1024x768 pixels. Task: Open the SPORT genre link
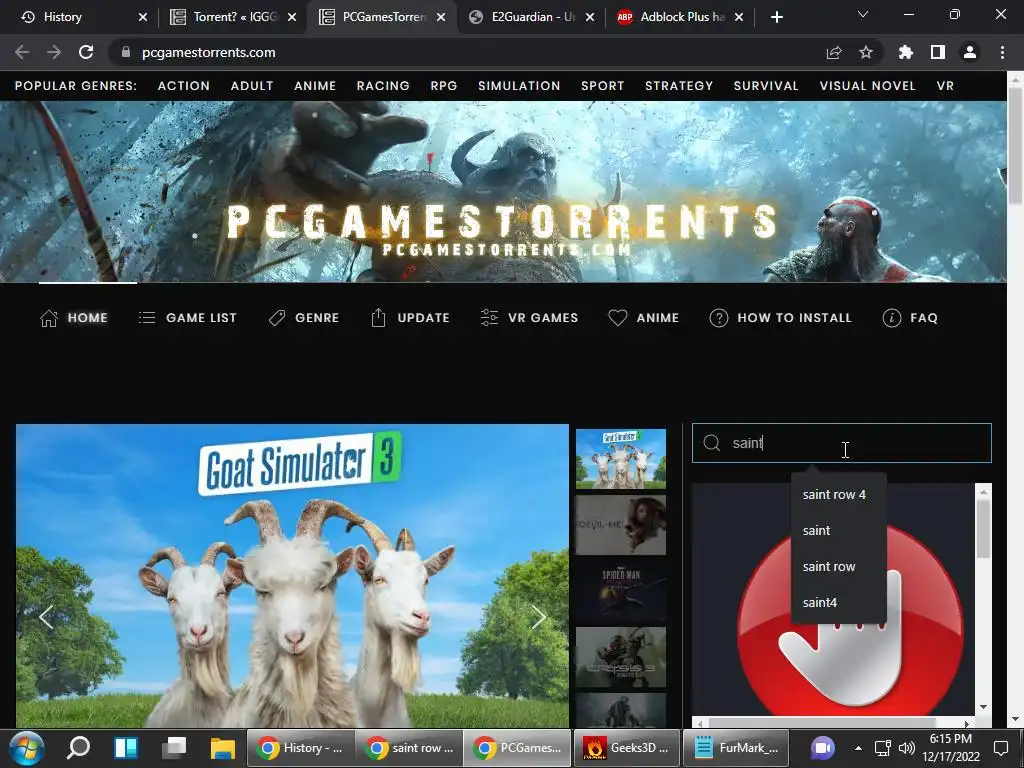tap(602, 86)
